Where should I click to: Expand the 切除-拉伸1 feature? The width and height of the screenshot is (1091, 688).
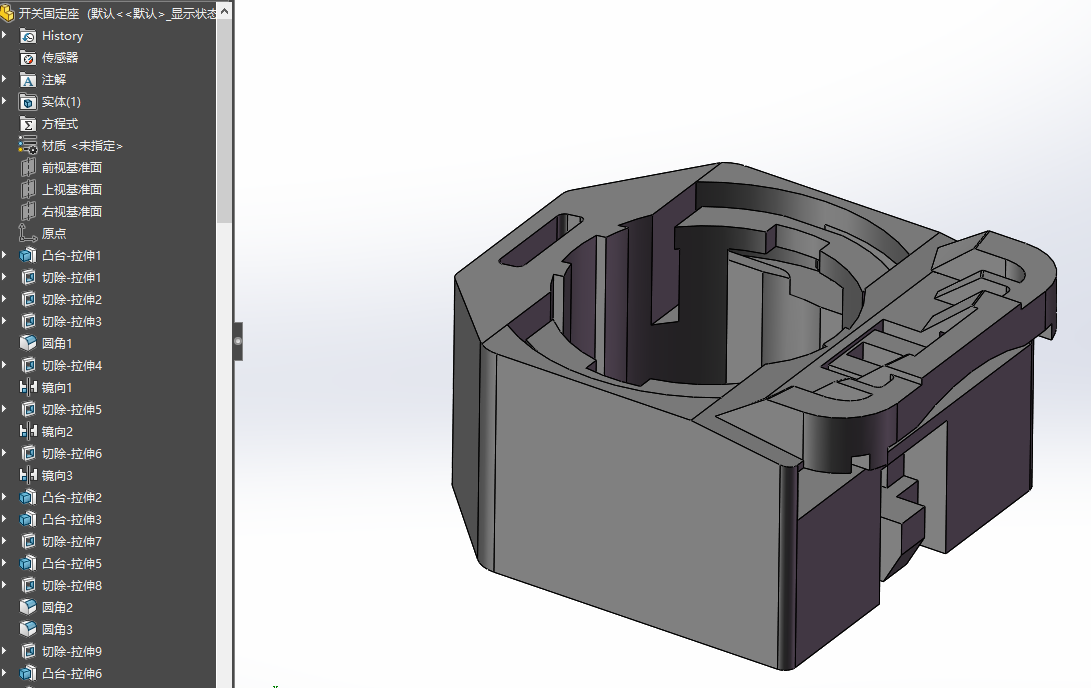(5, 278)
